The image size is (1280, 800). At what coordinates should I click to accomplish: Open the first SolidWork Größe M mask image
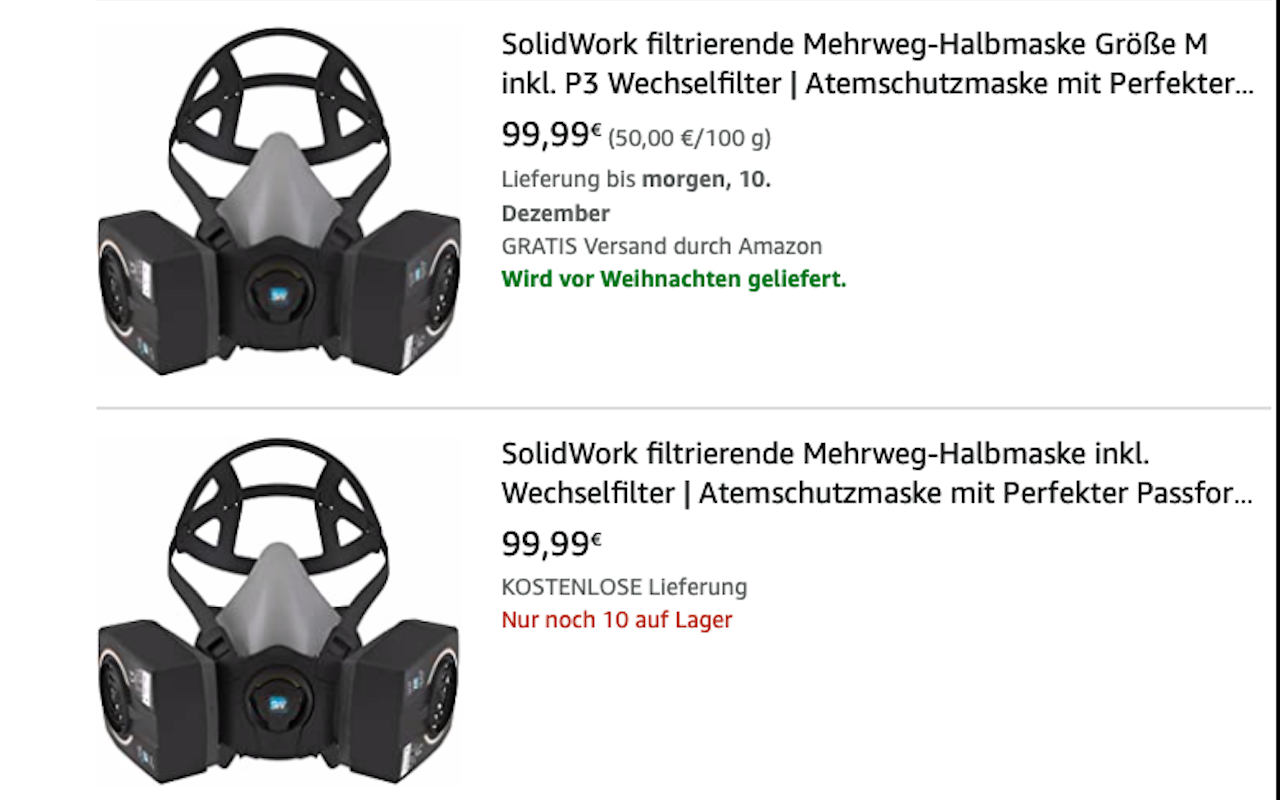[x=279, y=202]
